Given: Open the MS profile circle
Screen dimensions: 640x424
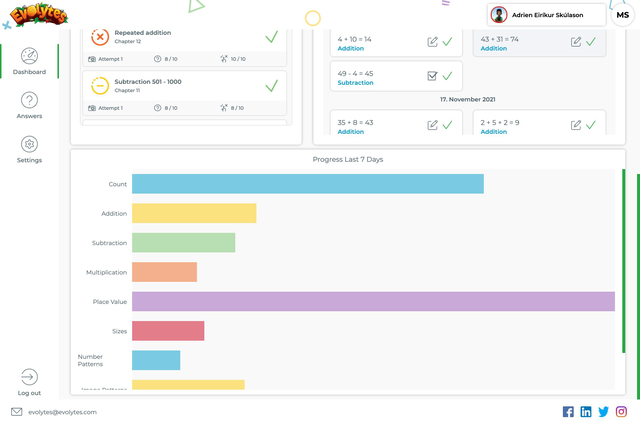Looking at the screenshot, I should coord(622,15).
